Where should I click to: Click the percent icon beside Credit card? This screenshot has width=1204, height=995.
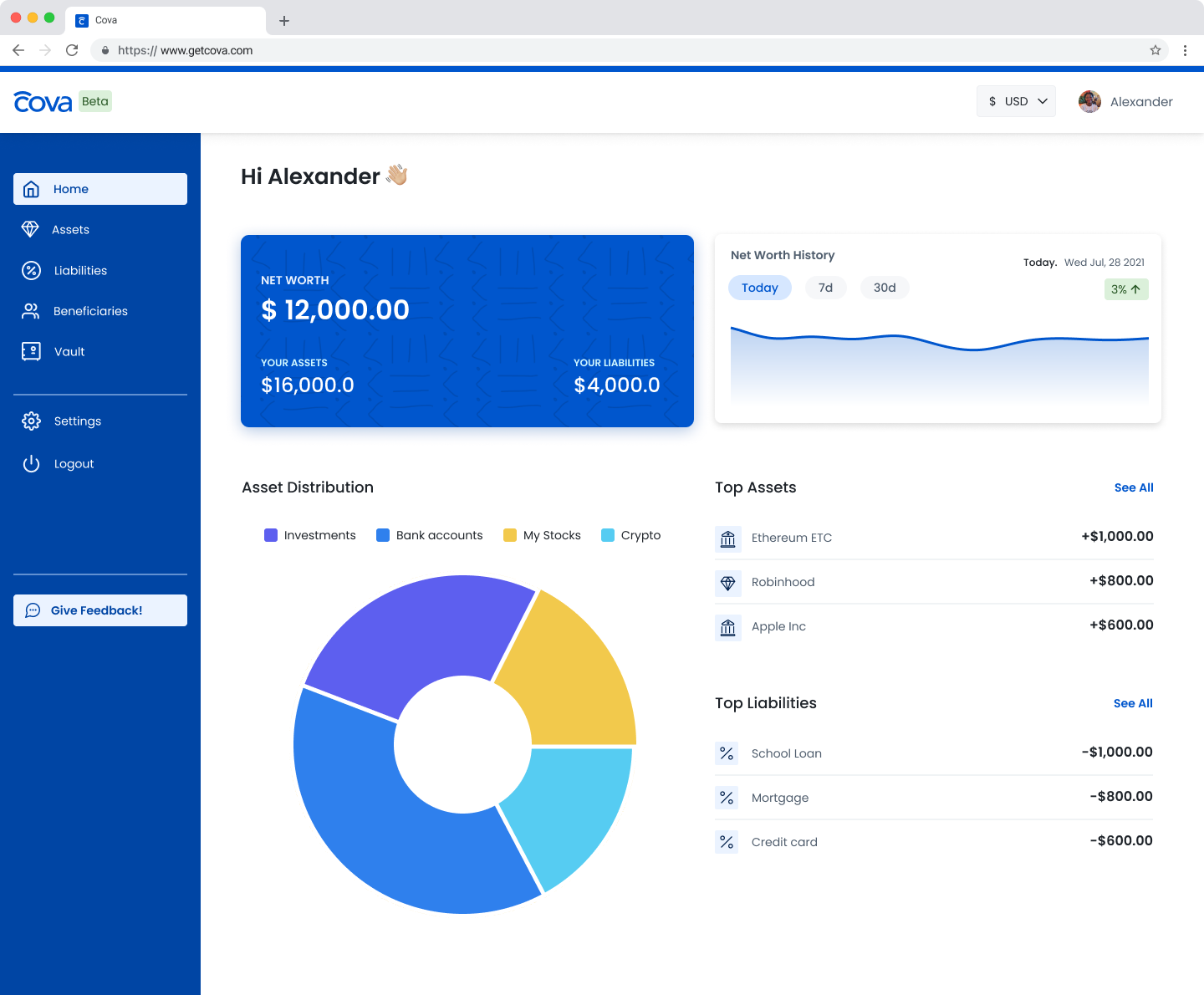click(x=727, y=842)
